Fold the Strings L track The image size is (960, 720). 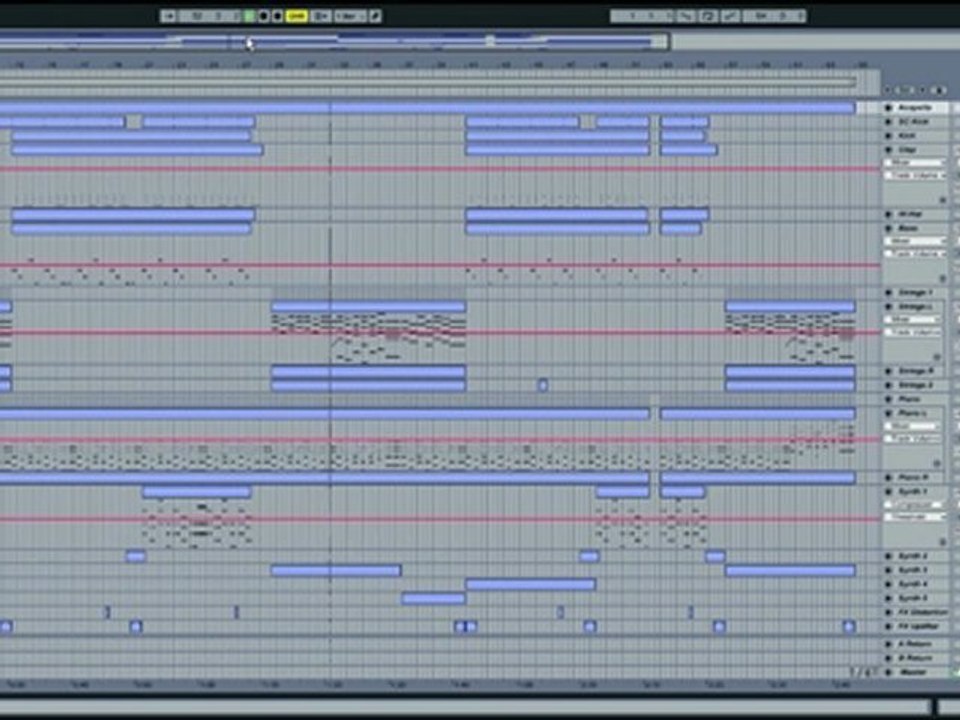(888, 307)
